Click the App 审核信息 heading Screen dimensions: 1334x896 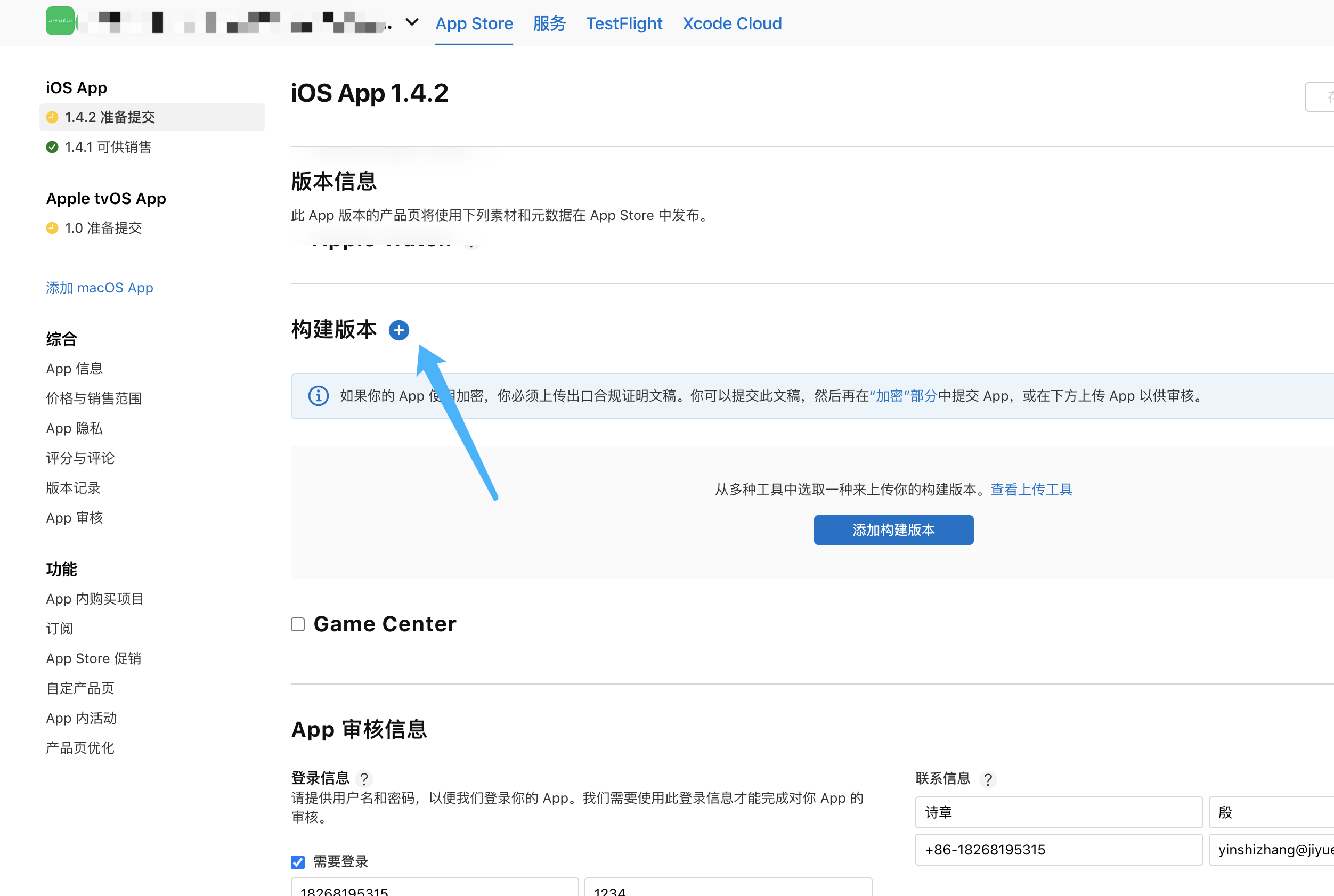[359, 730]
